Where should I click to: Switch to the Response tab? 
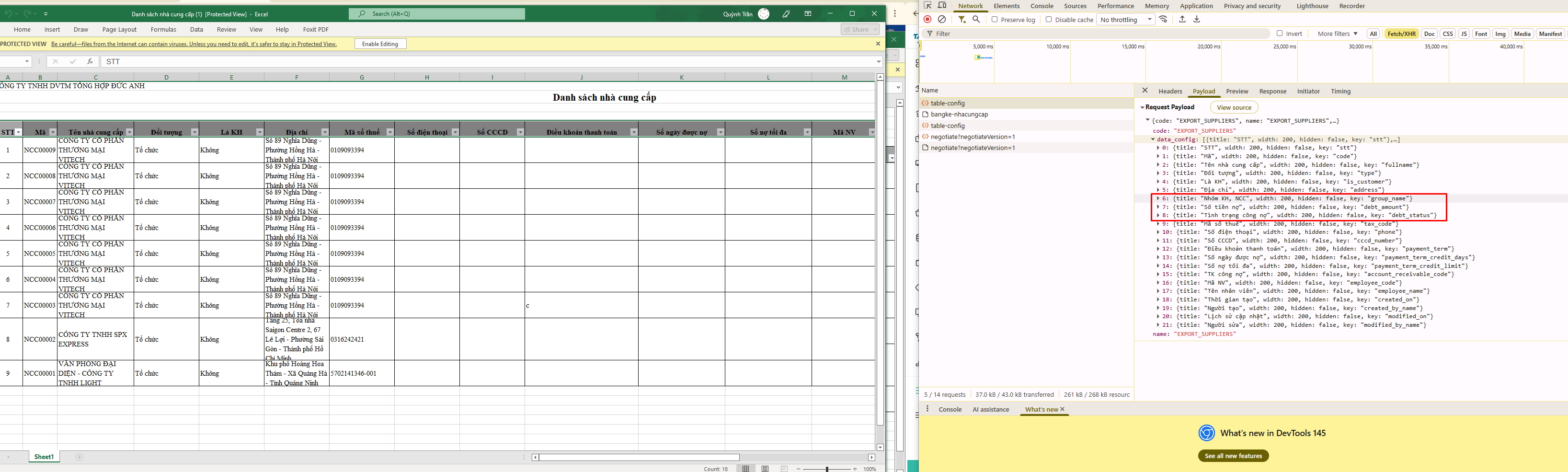tap(1273, 92)
